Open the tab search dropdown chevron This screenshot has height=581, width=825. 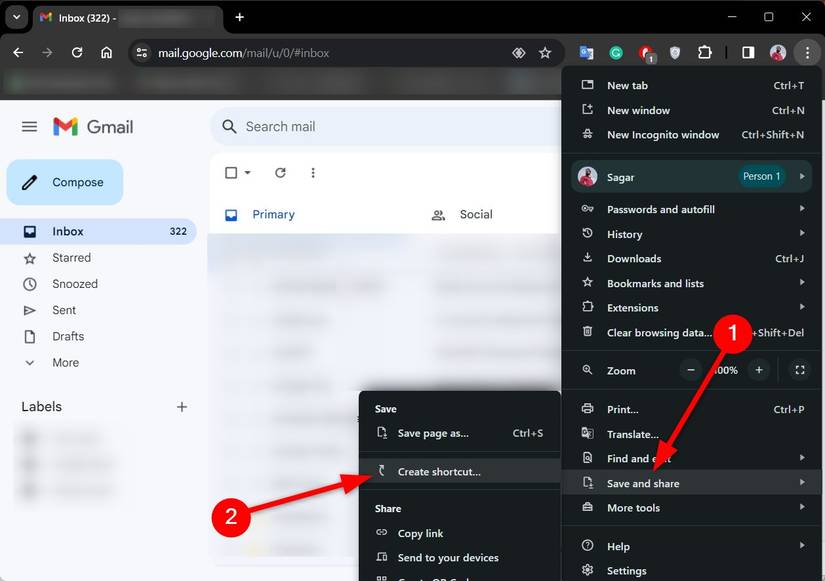[16, 17]
